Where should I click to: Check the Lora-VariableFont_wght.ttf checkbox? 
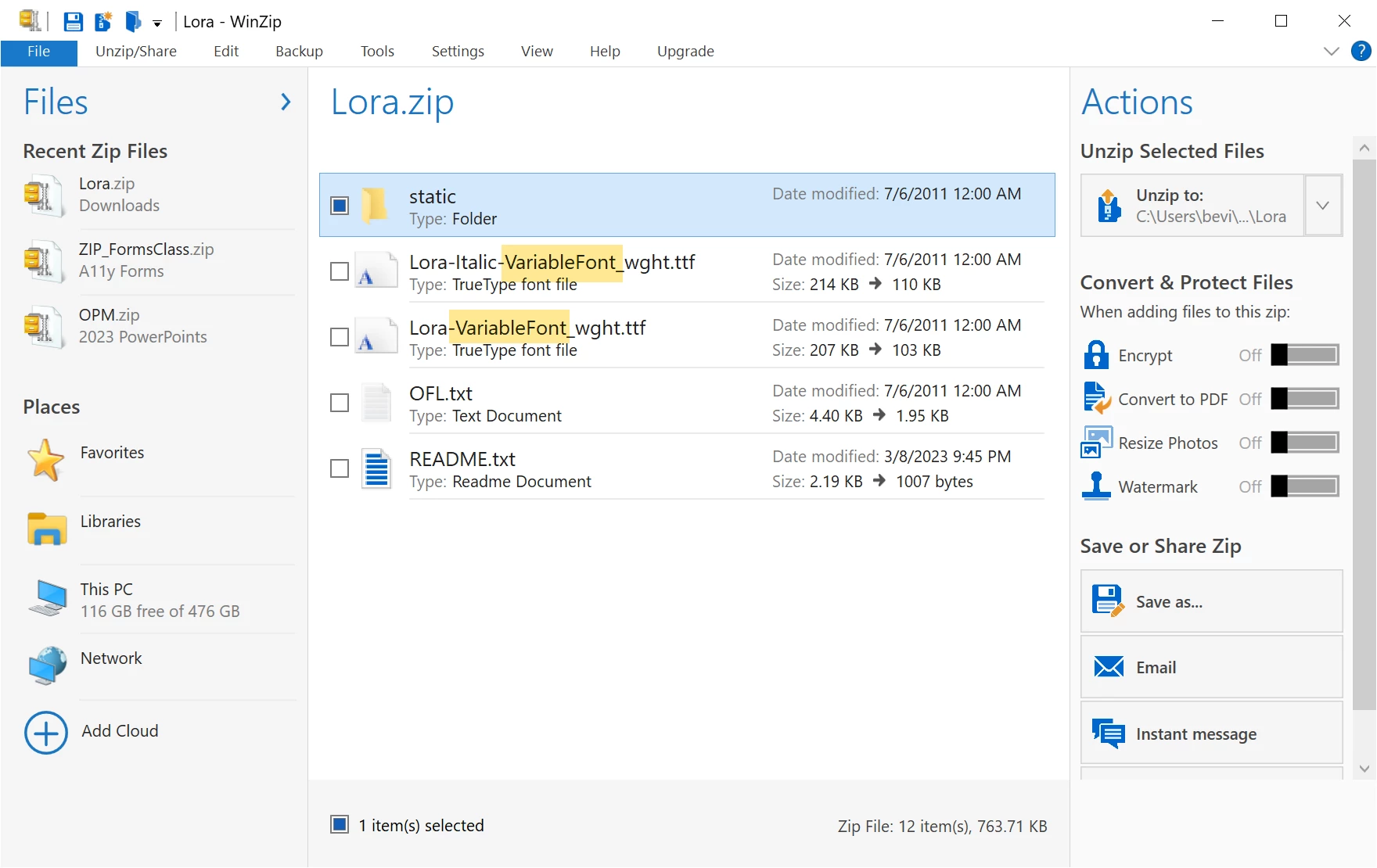[340, 337]
